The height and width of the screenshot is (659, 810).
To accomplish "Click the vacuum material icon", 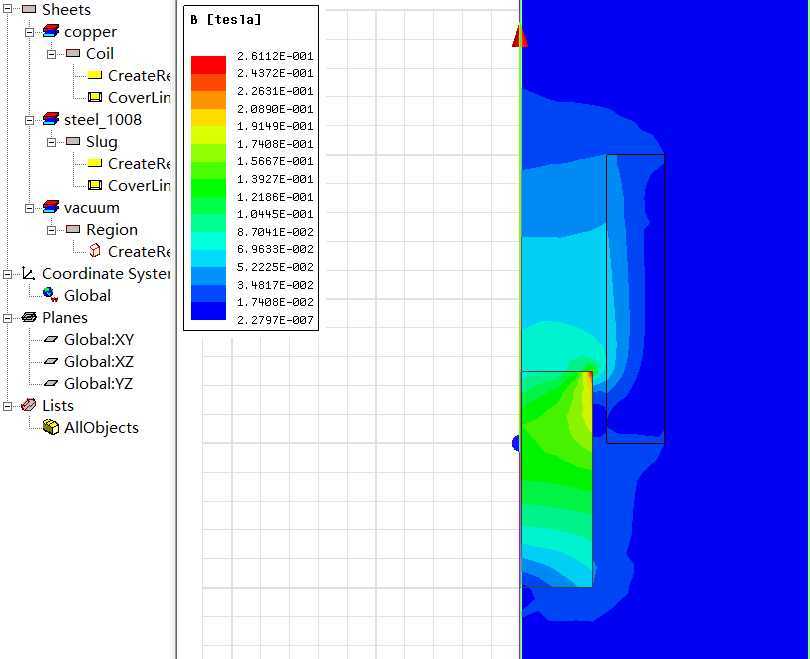I will pyautogui.click(x=51, y=207).
